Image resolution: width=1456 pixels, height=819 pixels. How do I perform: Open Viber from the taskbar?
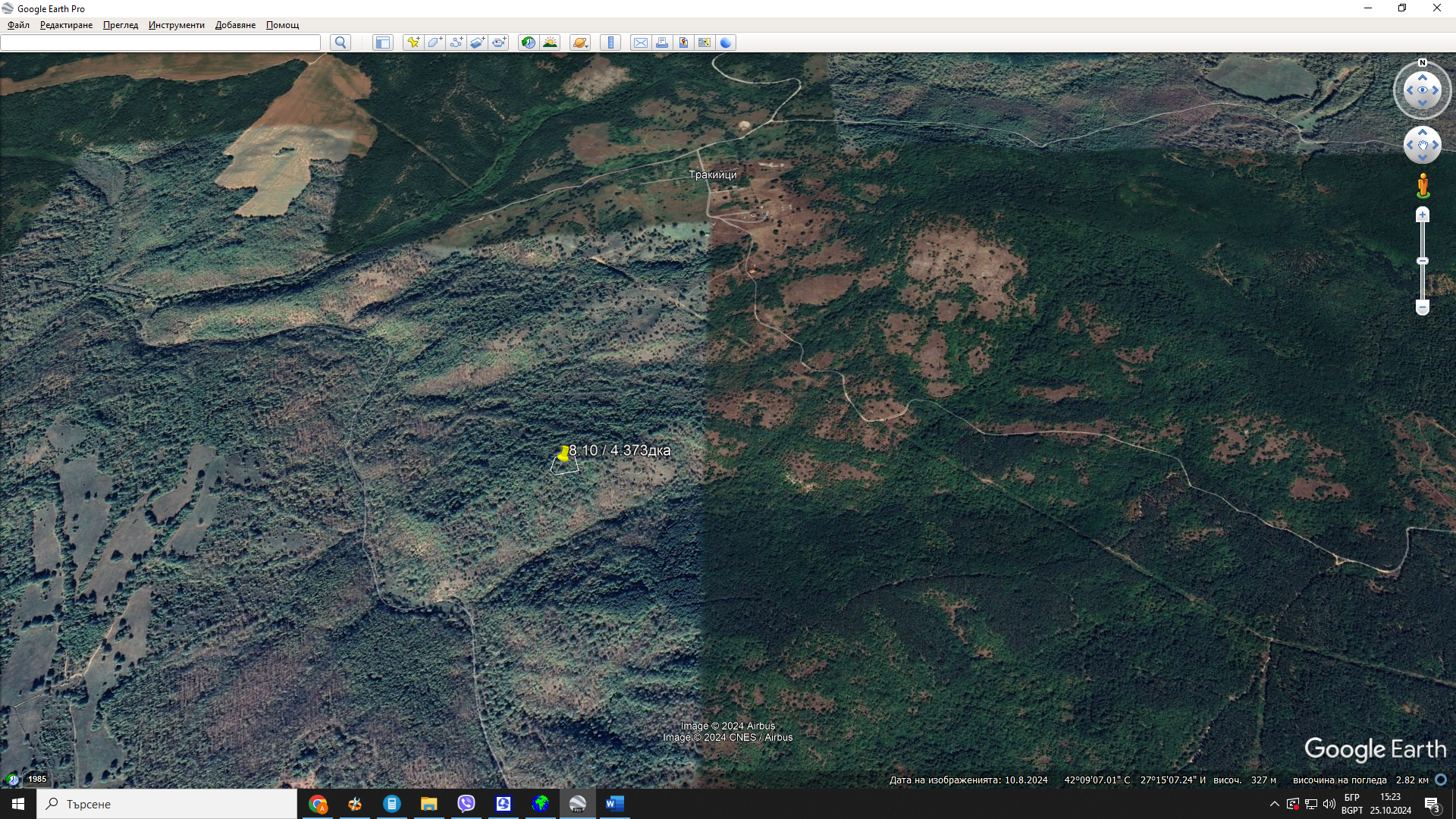[x=466, y=804]
